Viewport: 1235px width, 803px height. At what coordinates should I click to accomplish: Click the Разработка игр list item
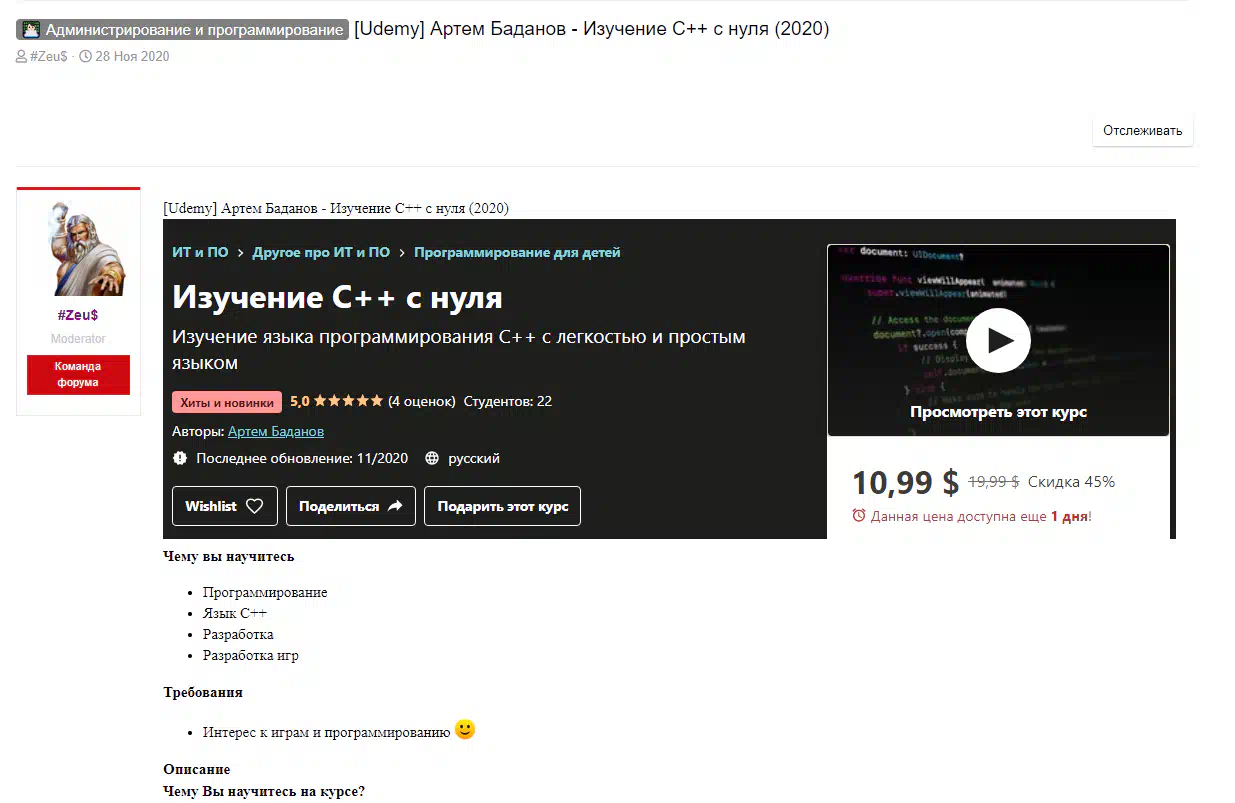click(x=251, y=656)
